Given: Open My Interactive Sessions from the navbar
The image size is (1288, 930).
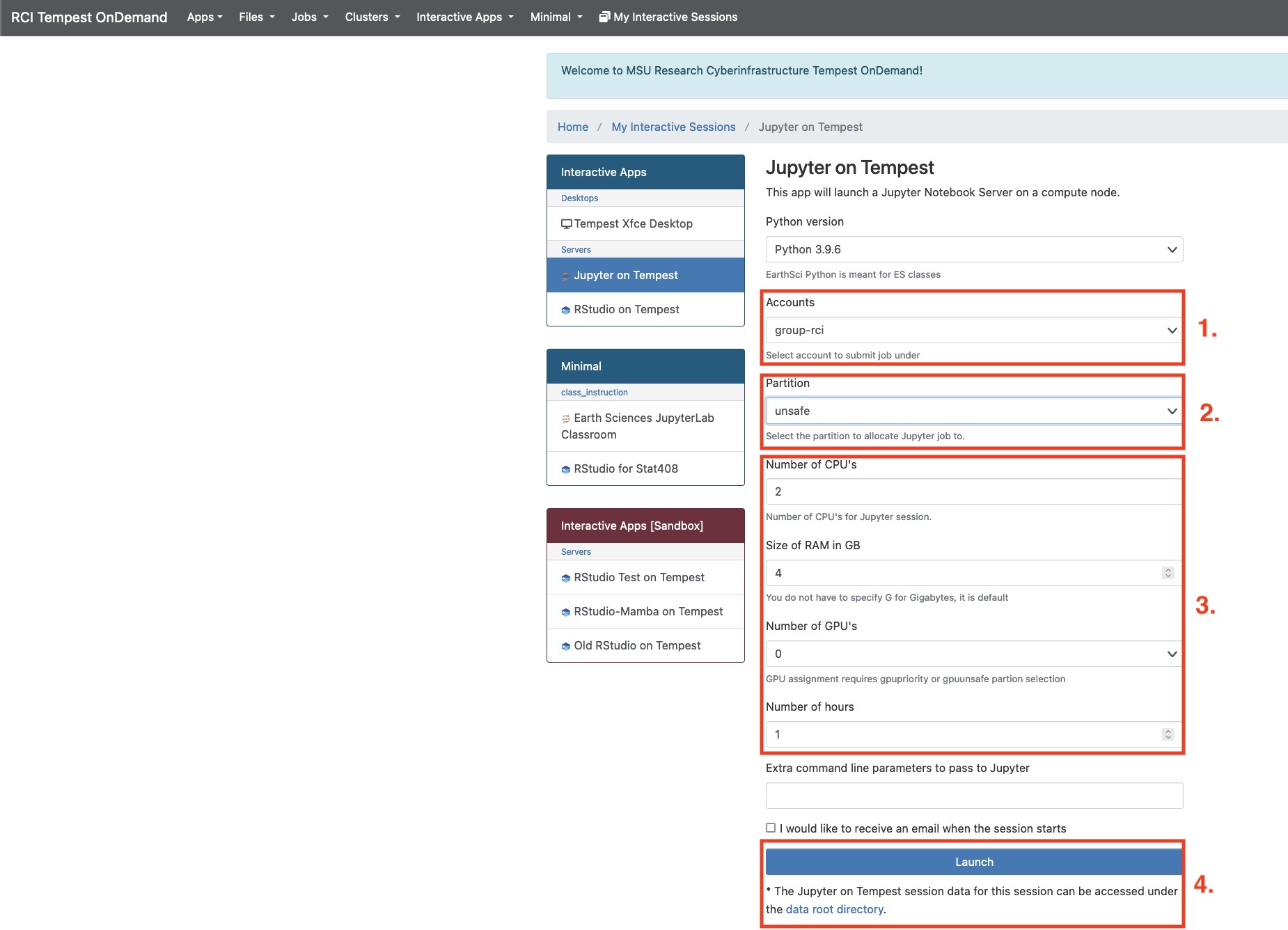Looking at the screenshot, I should 668,17.
